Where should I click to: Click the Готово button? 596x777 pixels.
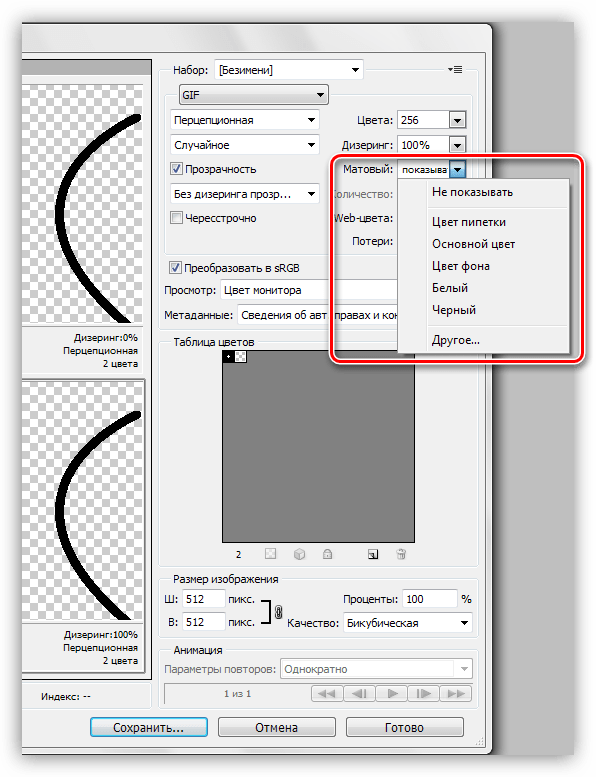(x=404, y=727)
